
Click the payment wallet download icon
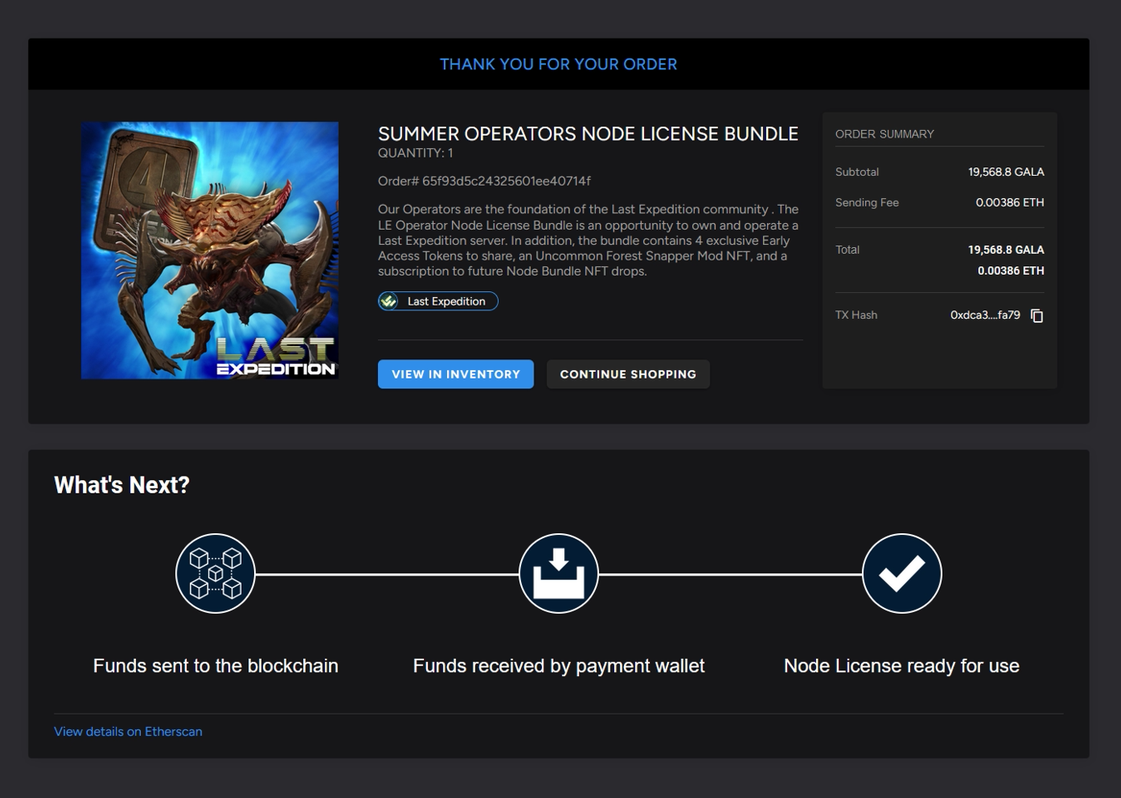[558, 573]
